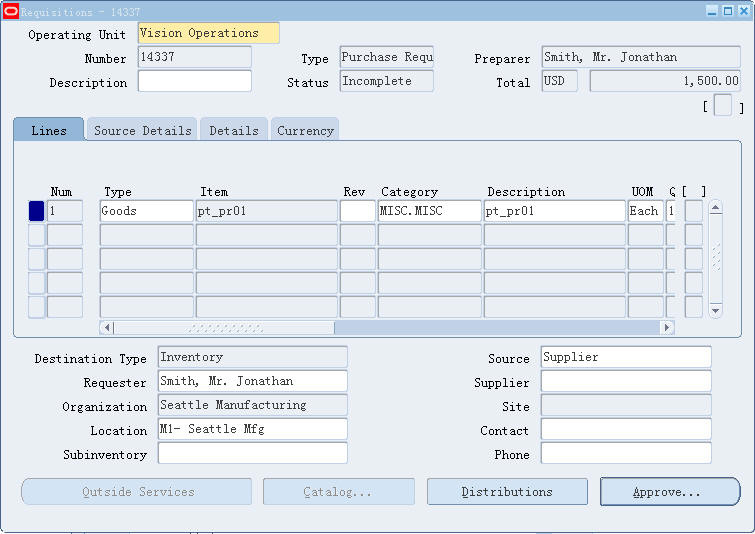Click the Status field showing Incomplete
Image resolution: width=755 pixels, height=534 pixels.
pyautogui.click(x=387, y=81)
